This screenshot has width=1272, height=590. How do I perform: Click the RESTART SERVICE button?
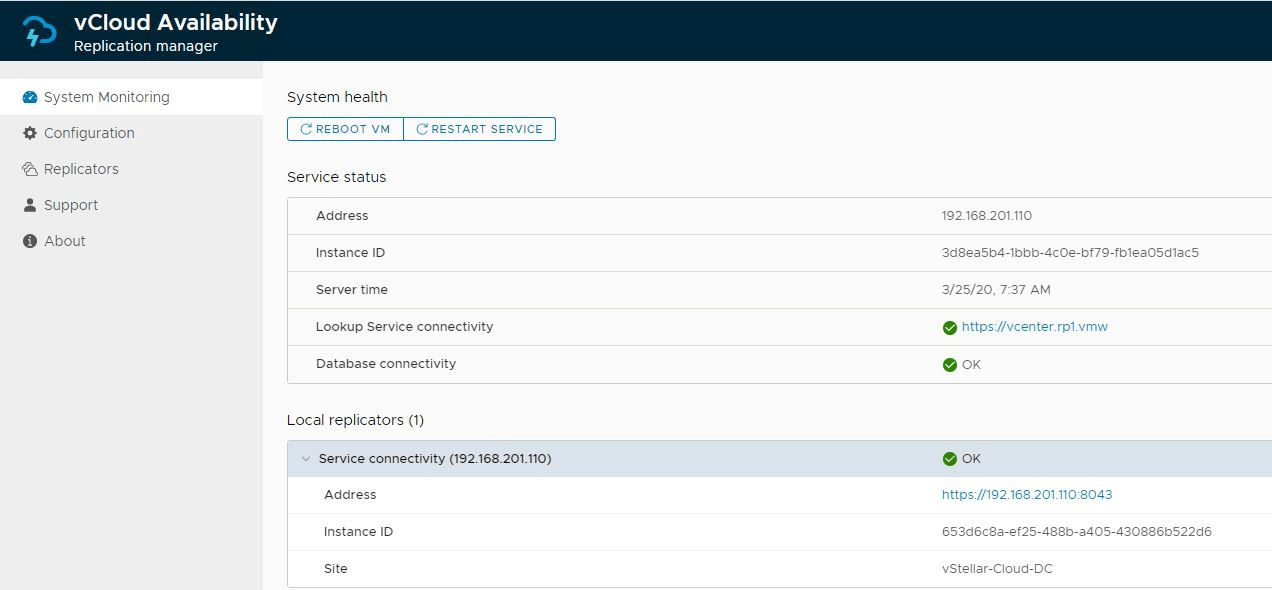[x=479, y=129]
